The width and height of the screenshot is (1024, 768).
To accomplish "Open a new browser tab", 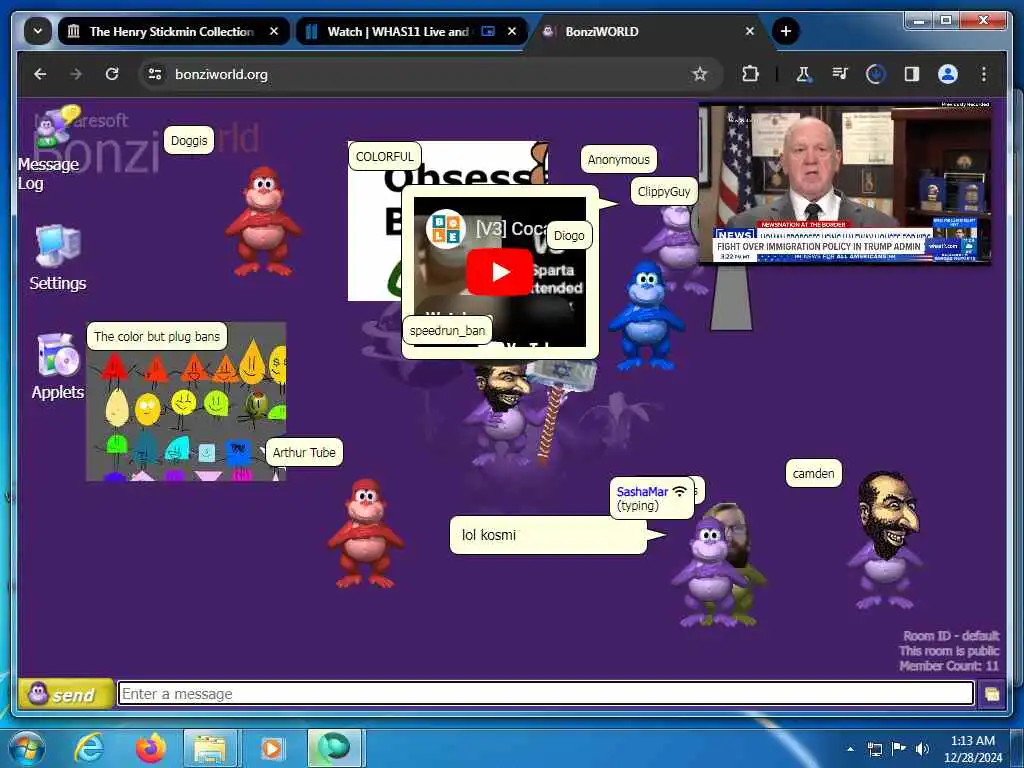I will [x=786, y=31].
